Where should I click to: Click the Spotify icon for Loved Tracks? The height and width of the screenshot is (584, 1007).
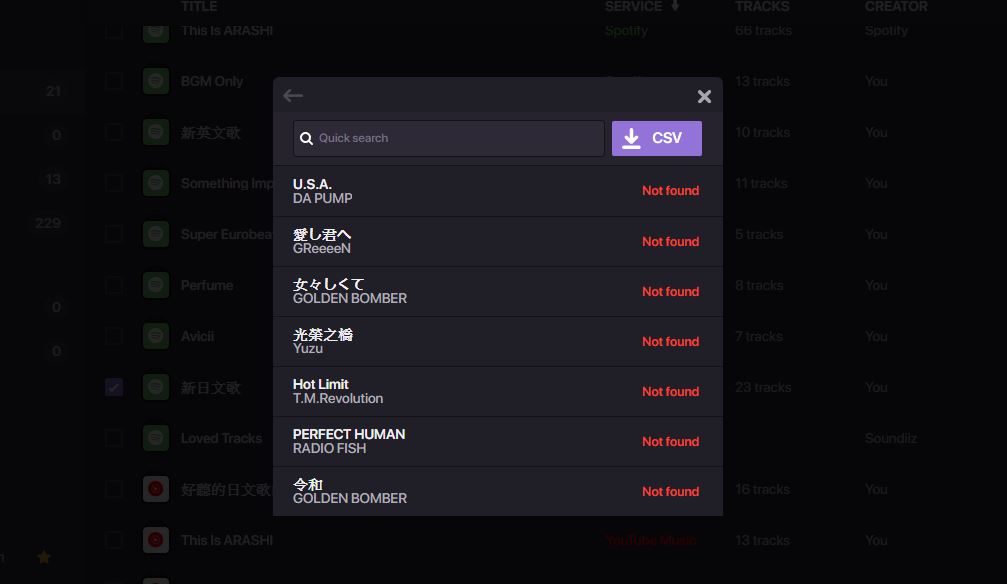point(155,438)
